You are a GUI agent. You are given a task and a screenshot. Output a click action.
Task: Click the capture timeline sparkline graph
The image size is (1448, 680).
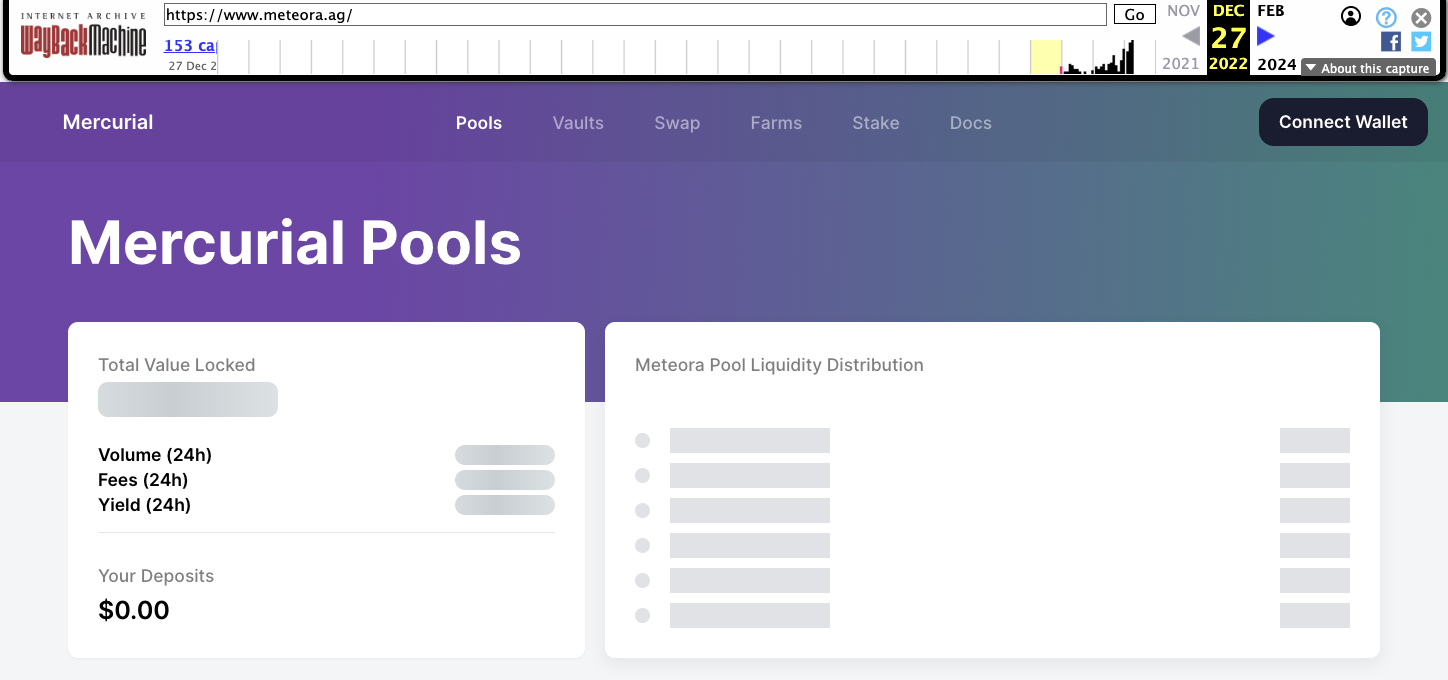686,56
